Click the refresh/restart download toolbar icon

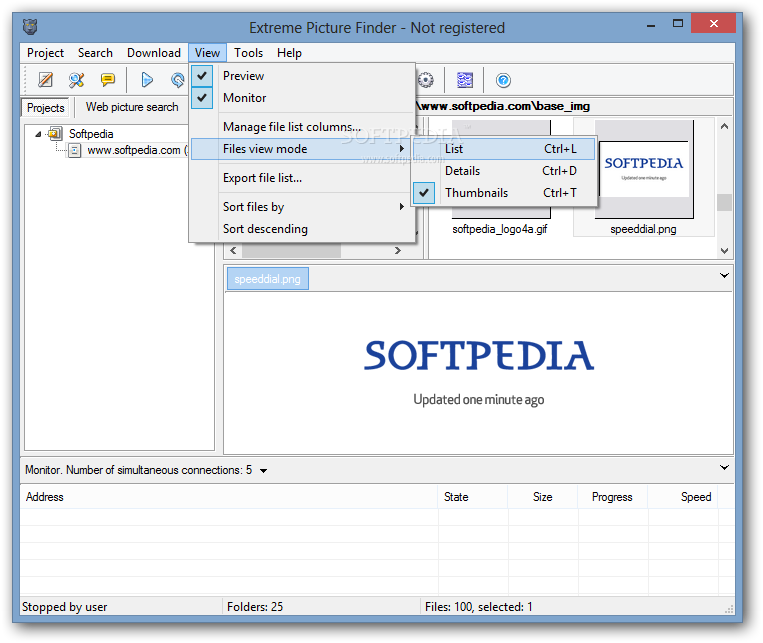coord(178,79)
